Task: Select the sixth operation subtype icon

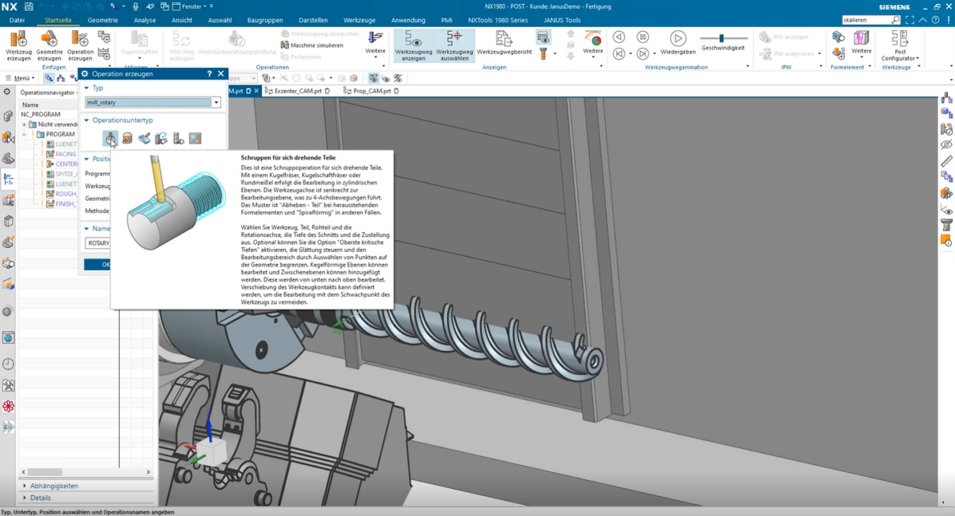Action: click(x=195, y=139)
